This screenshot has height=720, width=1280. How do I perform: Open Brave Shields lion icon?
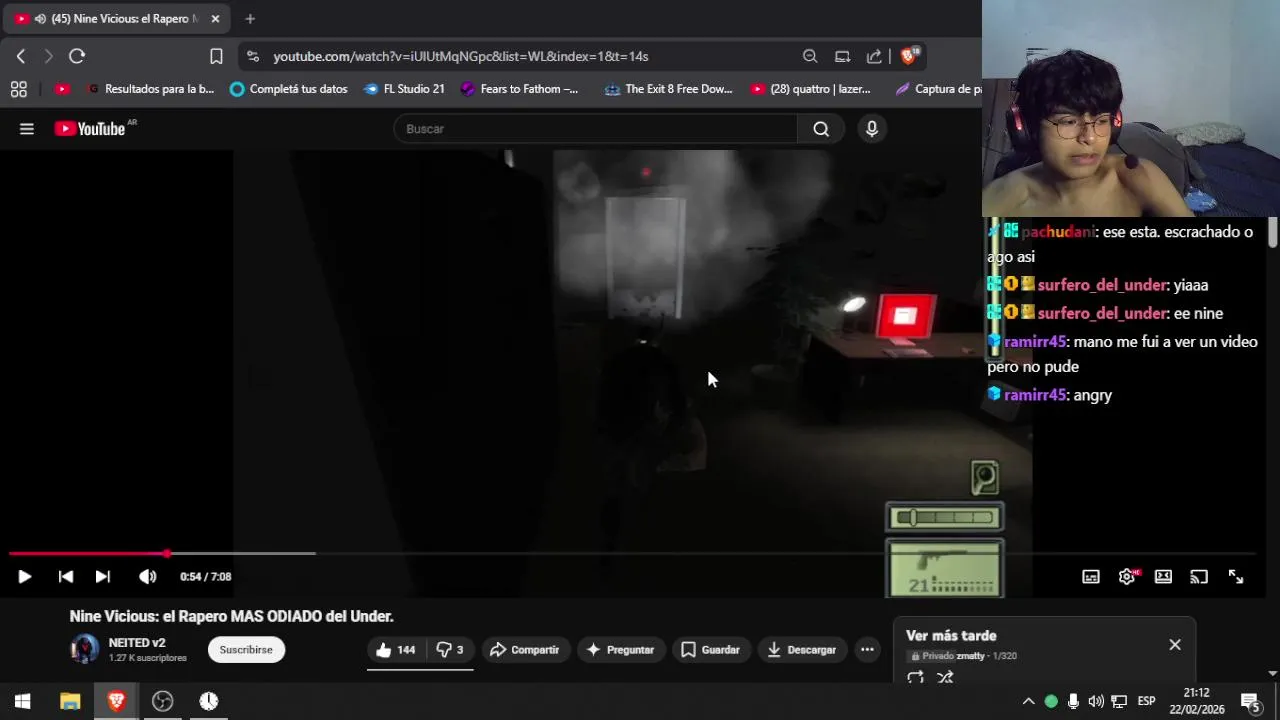click(909, 56)
